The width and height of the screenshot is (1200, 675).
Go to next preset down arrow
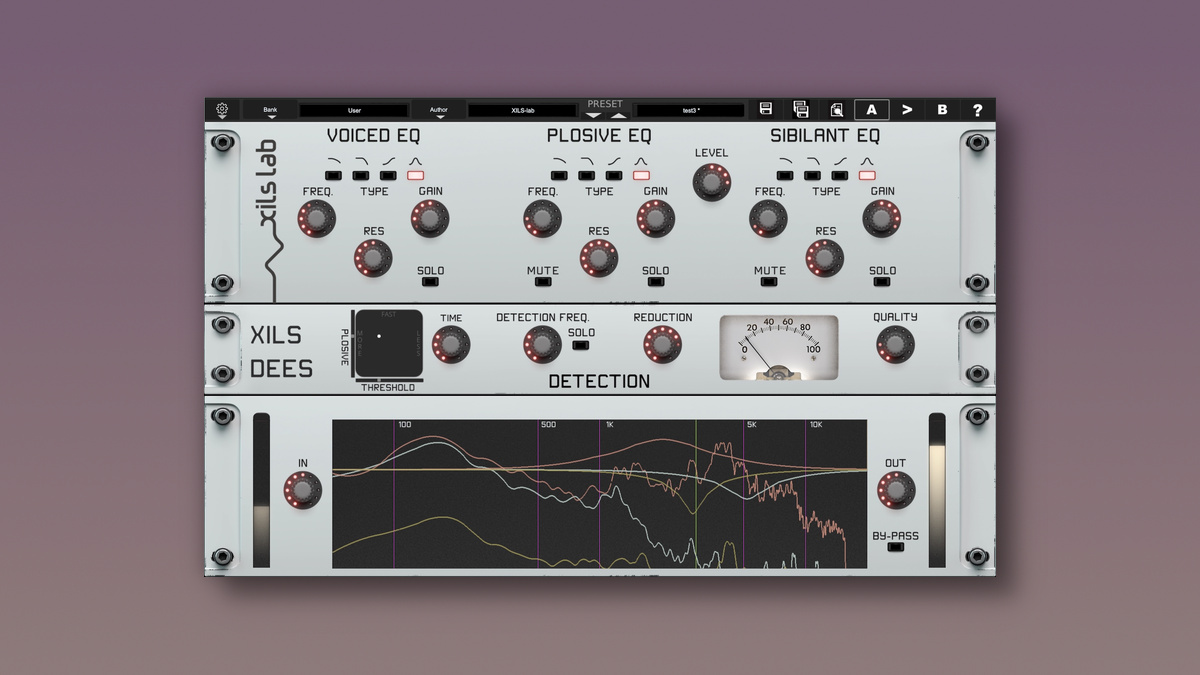[x=594, y=115]
